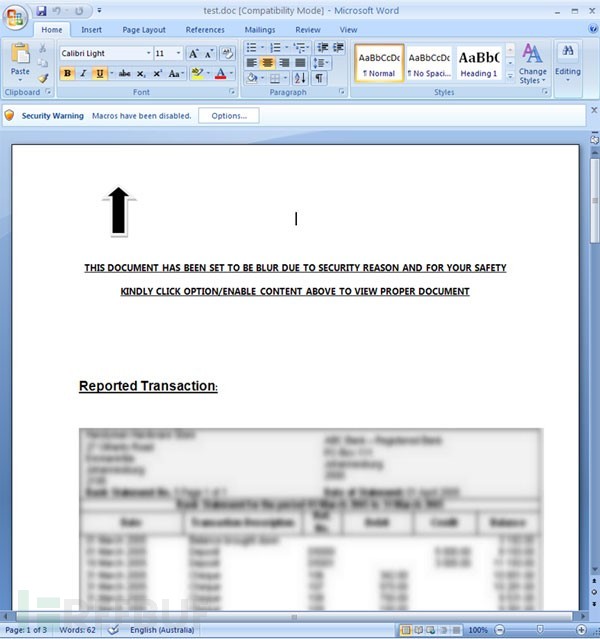Apply strikethrough formatting
Image resolution: width=600 pixels, height=639 pixels.
124,74
